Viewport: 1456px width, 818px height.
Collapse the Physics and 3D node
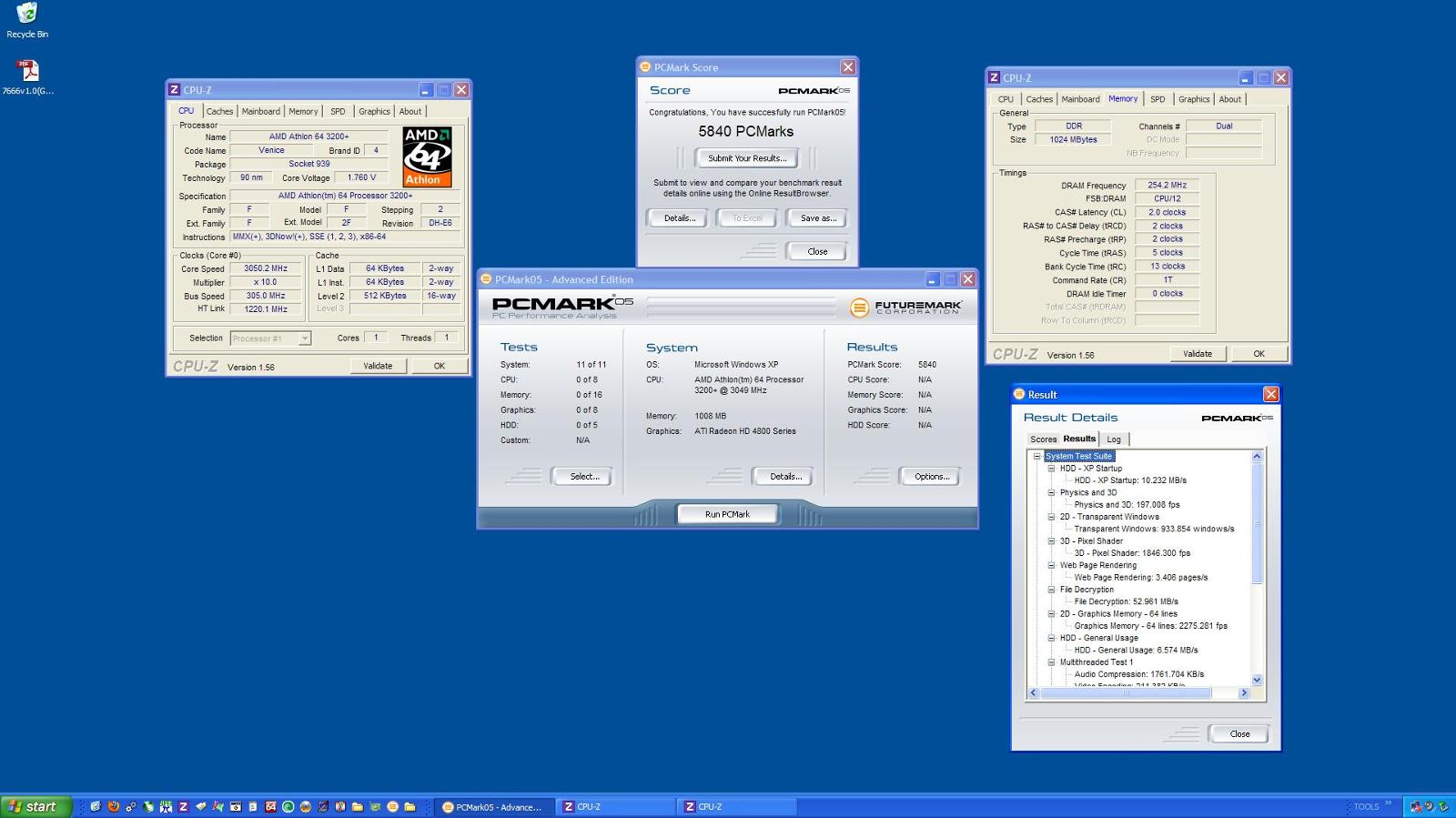[1051, 492]
